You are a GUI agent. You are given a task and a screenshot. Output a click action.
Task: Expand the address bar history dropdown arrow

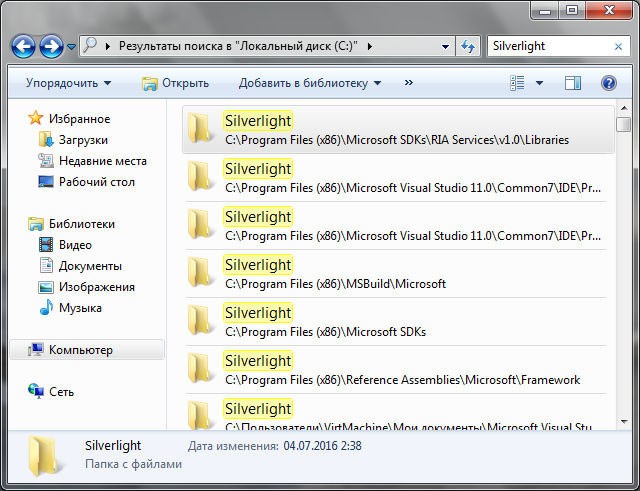pyautogui.click(x=445, y=47)
